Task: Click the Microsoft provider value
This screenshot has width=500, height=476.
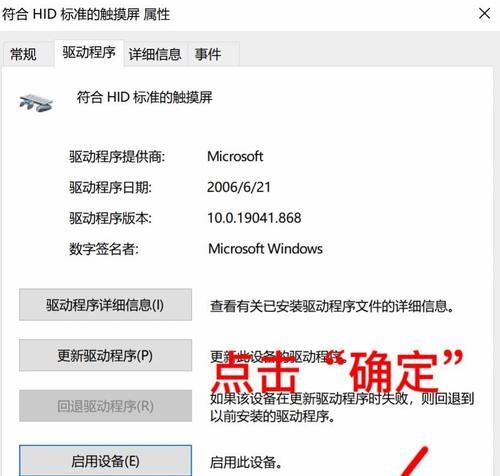Action: click(235, 156)
